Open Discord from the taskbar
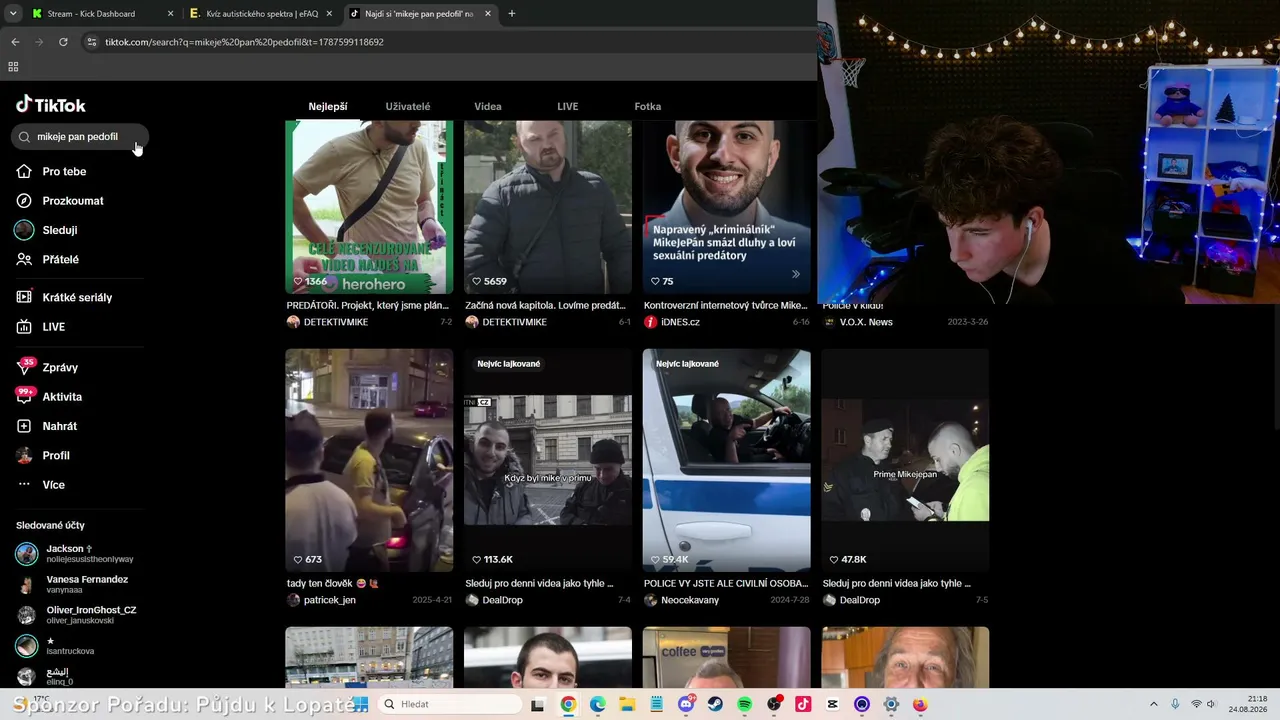Viewport: 1280px width, 720px height. click(686, 704)
